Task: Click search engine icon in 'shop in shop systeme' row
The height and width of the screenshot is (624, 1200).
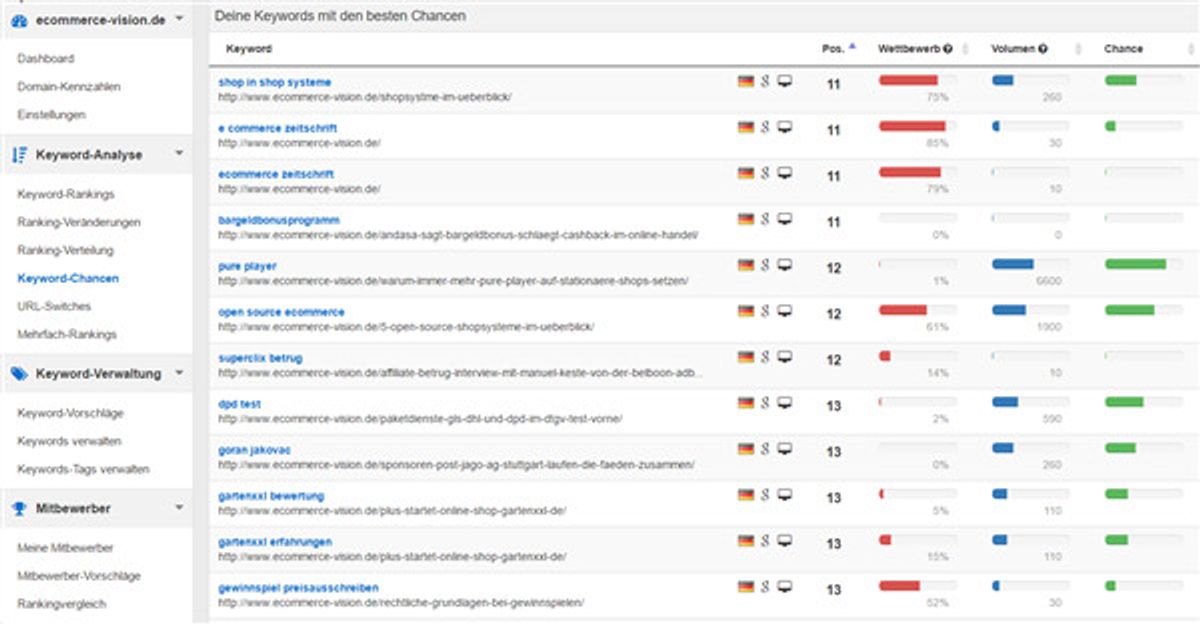Action: click(765, 81)
